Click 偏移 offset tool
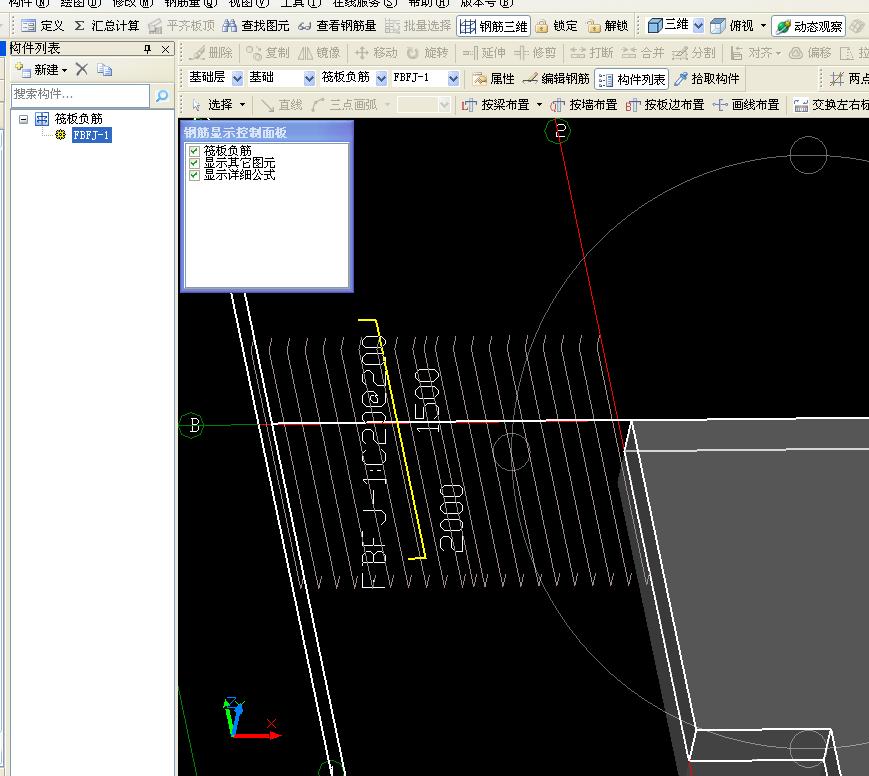The height and width of the screenshot is (776, 869). pos(810,53)
